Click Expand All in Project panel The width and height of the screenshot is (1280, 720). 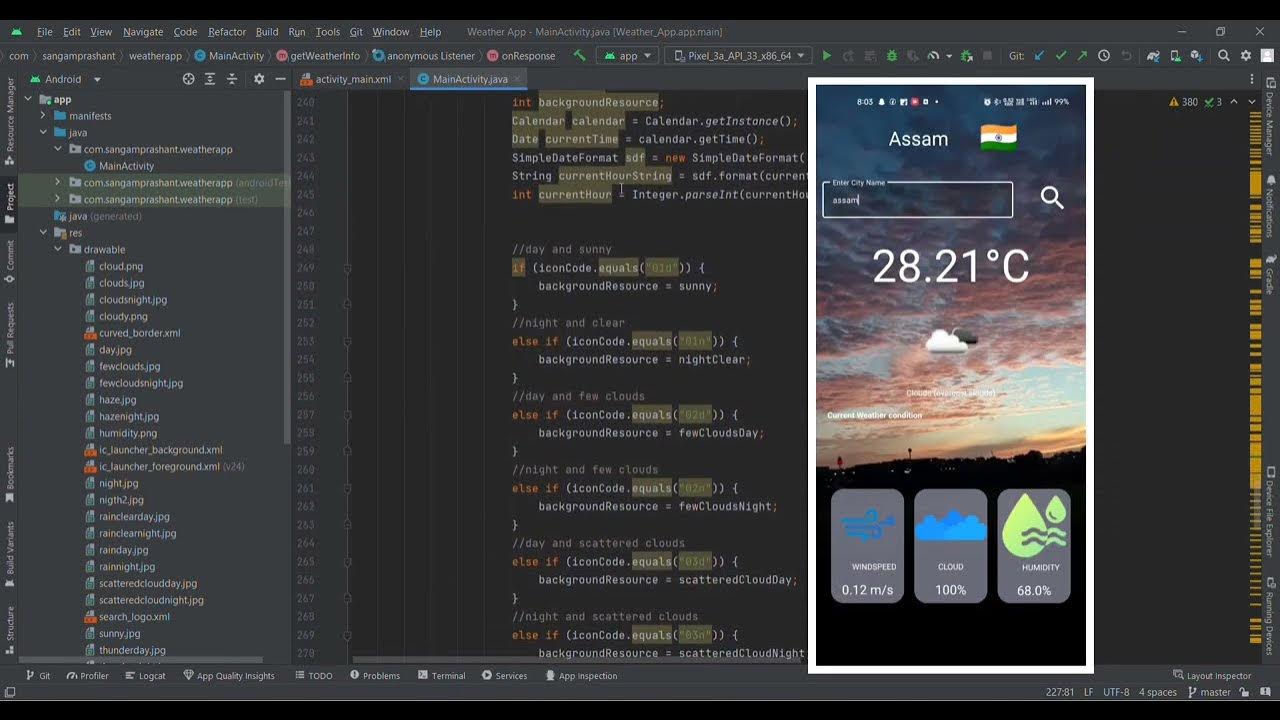[x=210, y=79]
